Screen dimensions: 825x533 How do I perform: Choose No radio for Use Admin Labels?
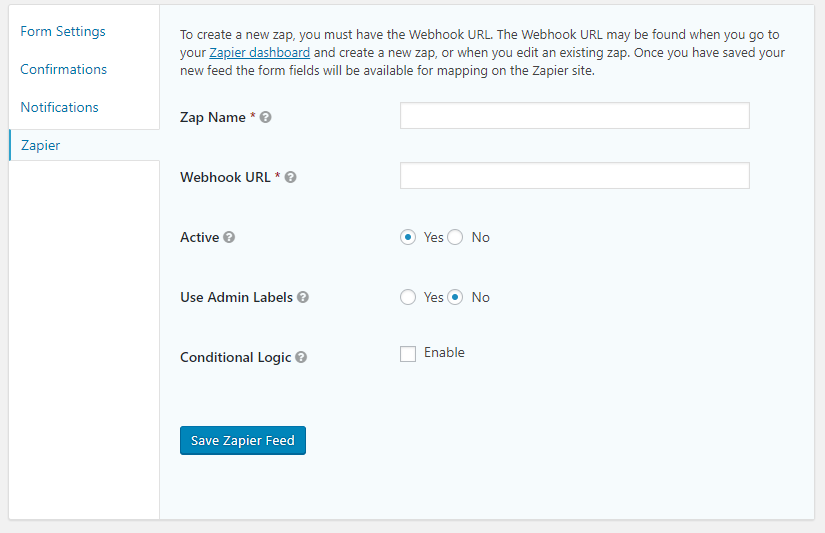pyautogui.click(x=455, y=297)
